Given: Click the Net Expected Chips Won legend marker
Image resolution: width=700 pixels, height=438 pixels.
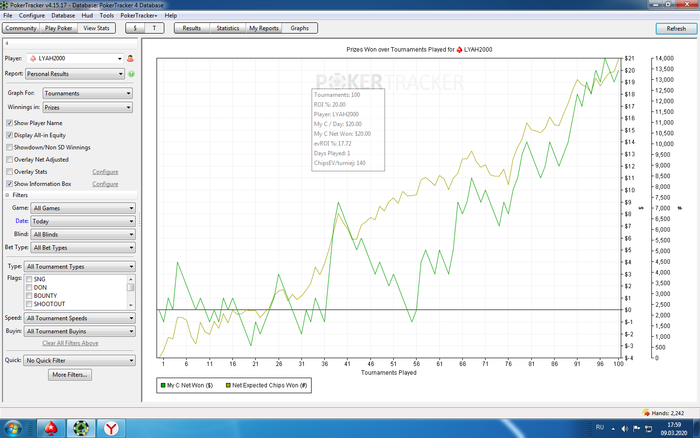Looking at the screenshot, I should tap(228, 385).
